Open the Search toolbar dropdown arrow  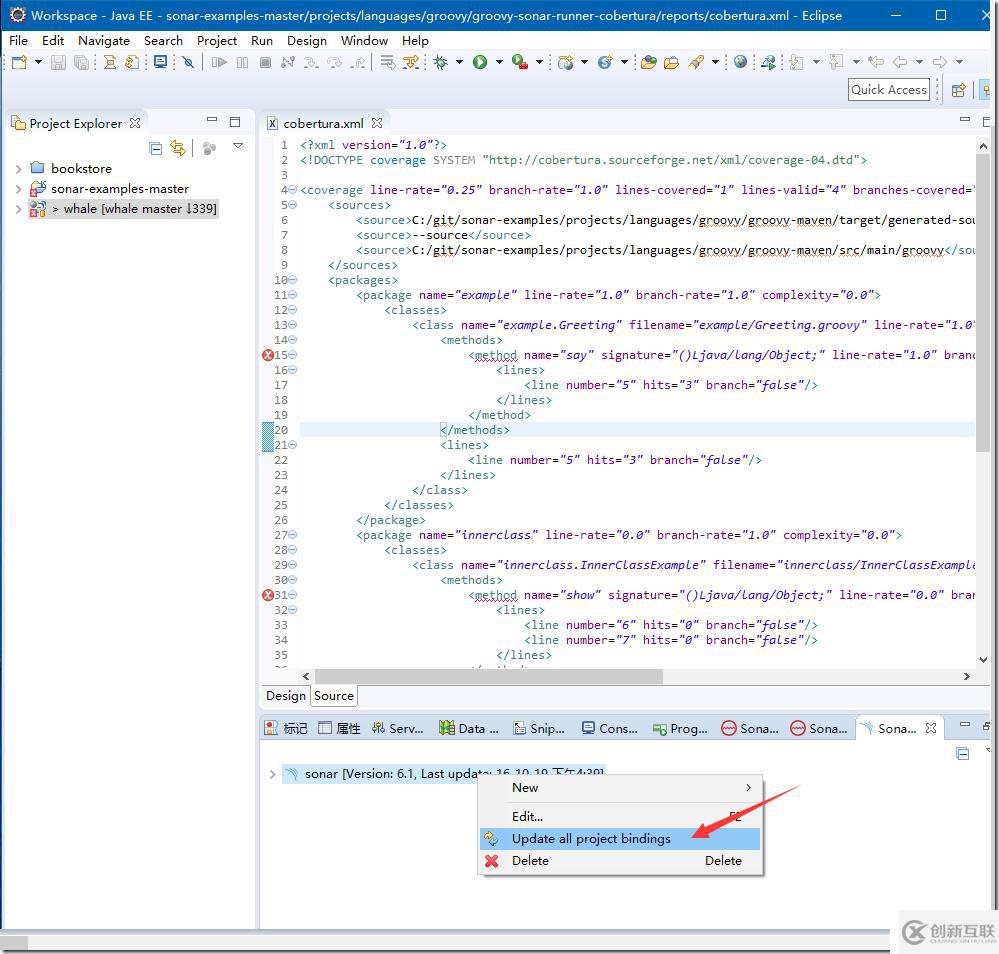(715, 62)
